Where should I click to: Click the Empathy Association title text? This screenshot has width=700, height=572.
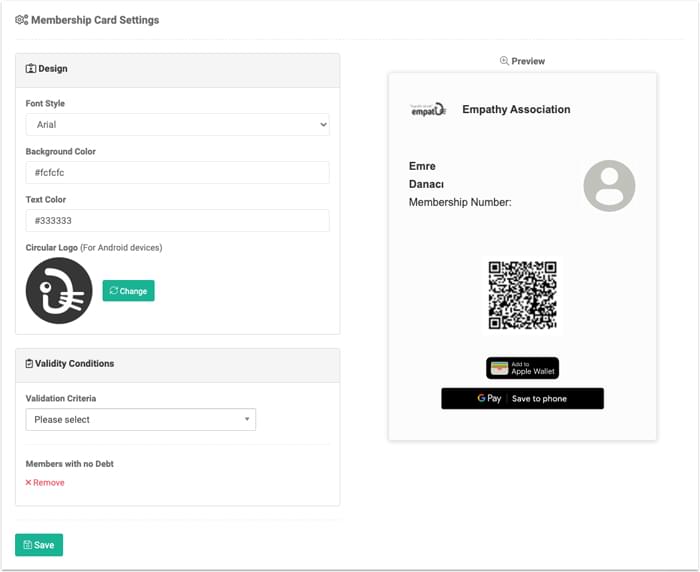tap(516, 109)
